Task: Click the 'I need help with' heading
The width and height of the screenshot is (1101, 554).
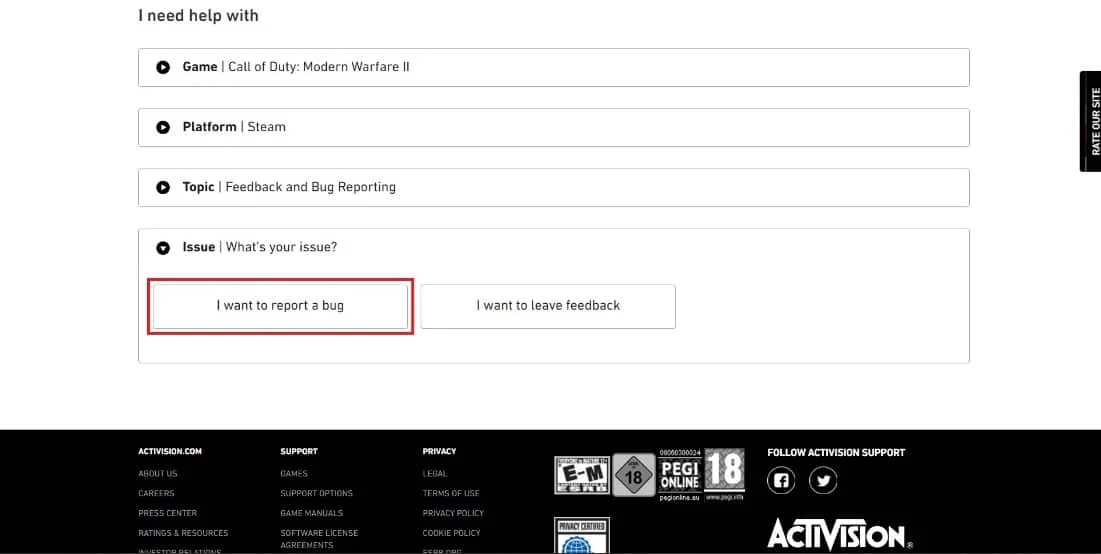Action: coord(199,15)
